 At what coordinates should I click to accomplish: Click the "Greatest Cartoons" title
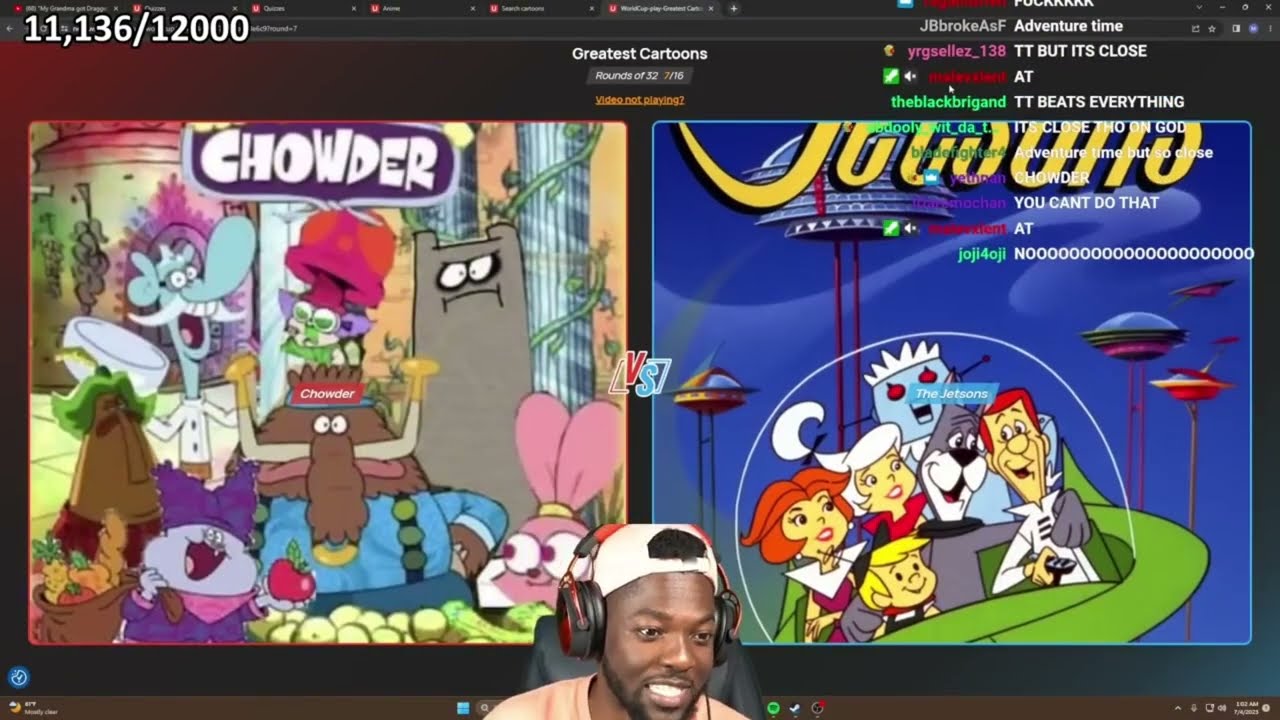640,54
